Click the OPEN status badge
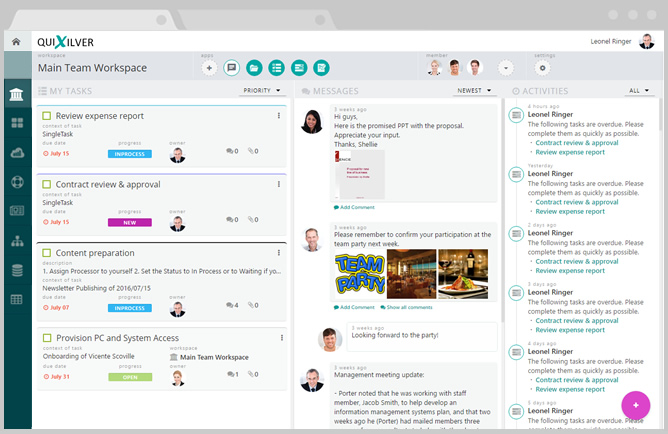This screenshot has height=434, width=668. [130, 377]
